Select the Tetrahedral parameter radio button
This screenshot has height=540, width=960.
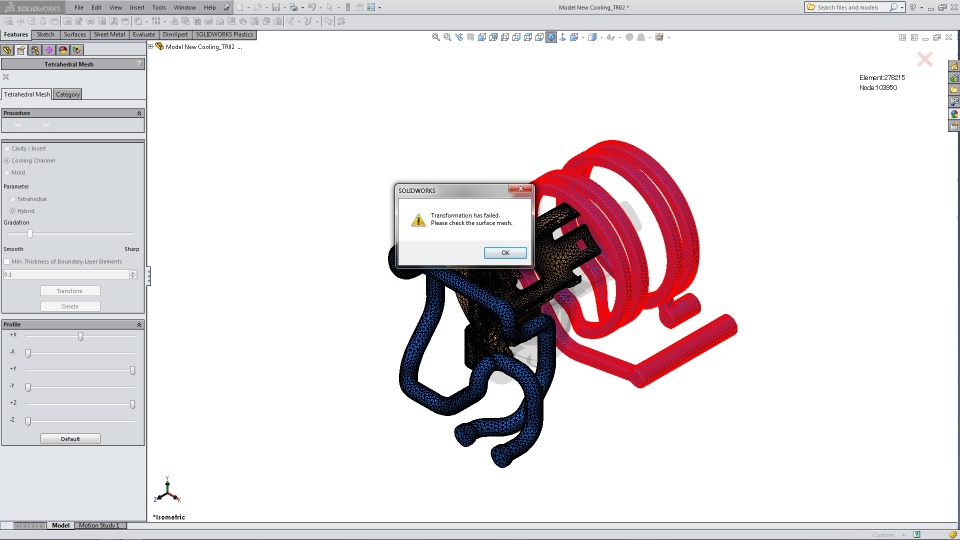(x=13, y=199)
